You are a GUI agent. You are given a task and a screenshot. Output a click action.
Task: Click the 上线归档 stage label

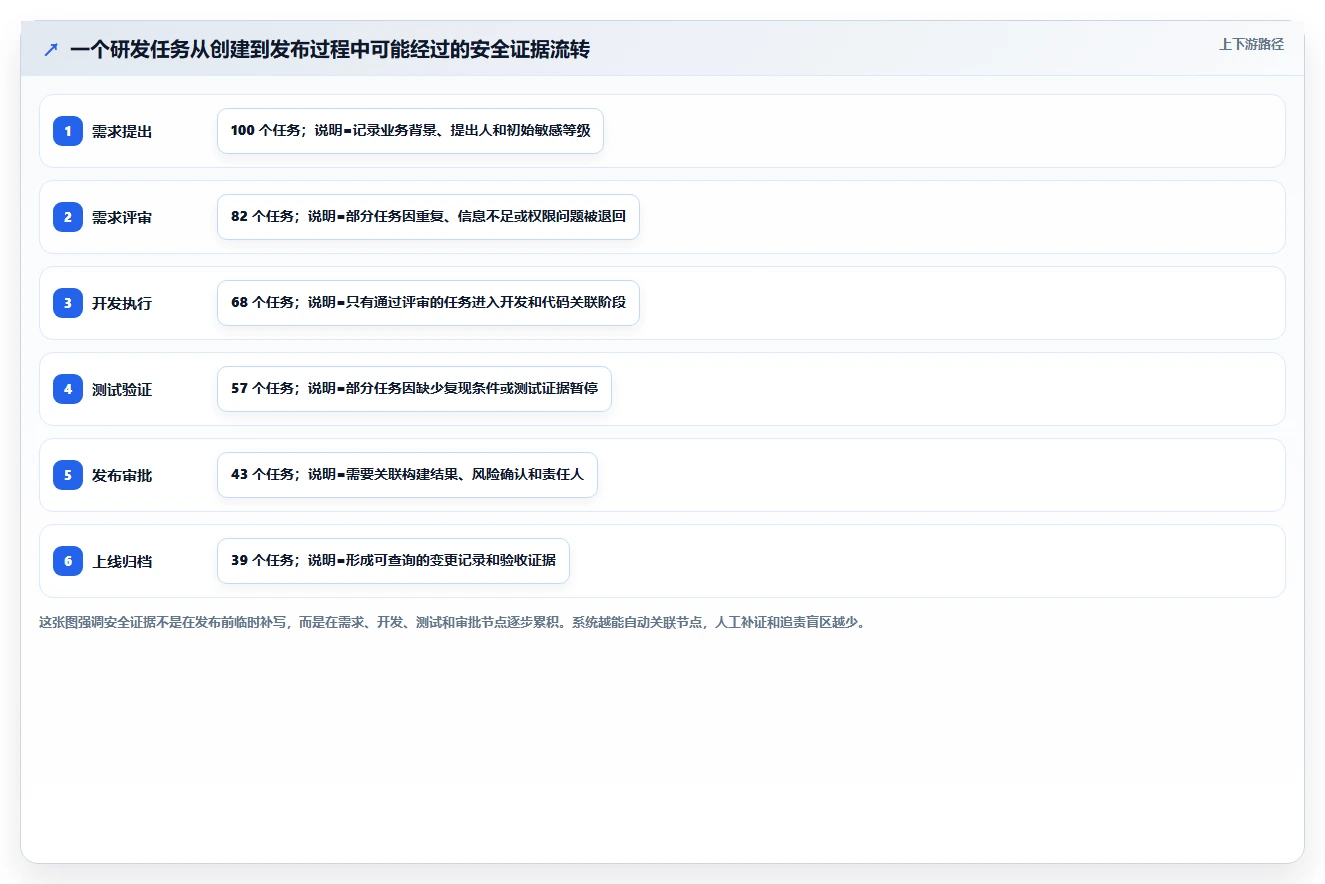point(122,561)
